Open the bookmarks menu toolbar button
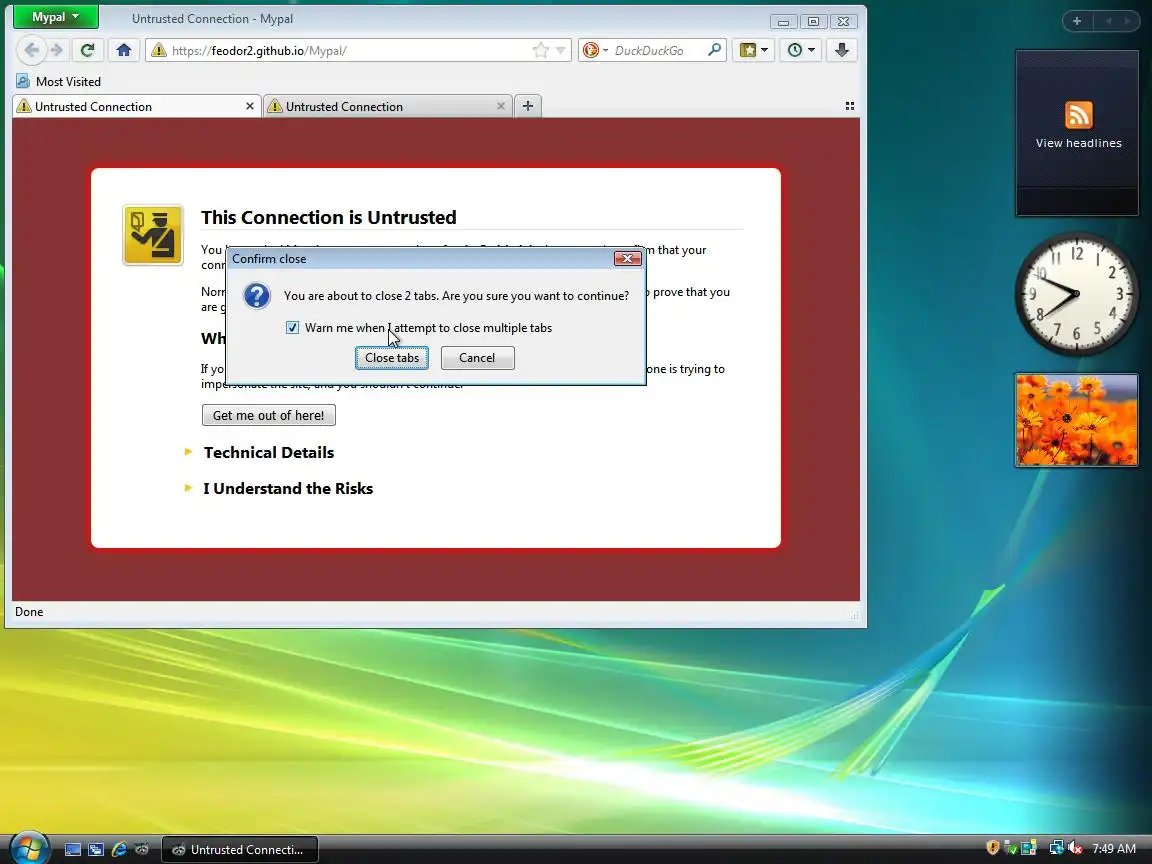 pos(753,50)
